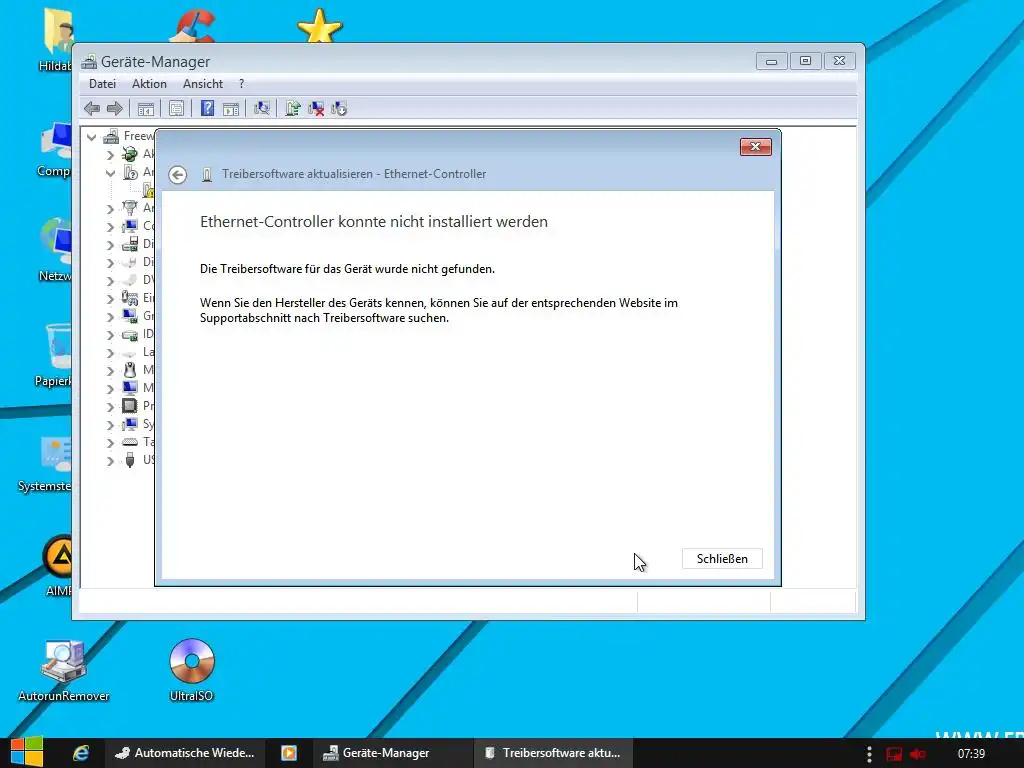The width and height of the screenshot is (1024, 768).
Task: Click the red network tray icon
Action: (x=893, y=754)
